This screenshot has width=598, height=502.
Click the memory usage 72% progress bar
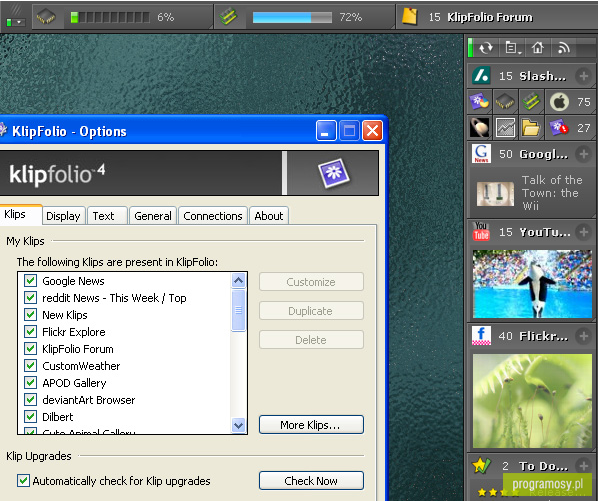point(292,17)
